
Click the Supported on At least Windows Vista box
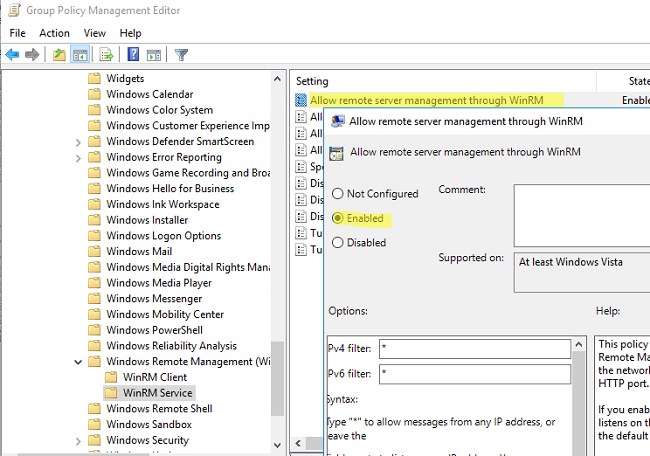point(582,272)
